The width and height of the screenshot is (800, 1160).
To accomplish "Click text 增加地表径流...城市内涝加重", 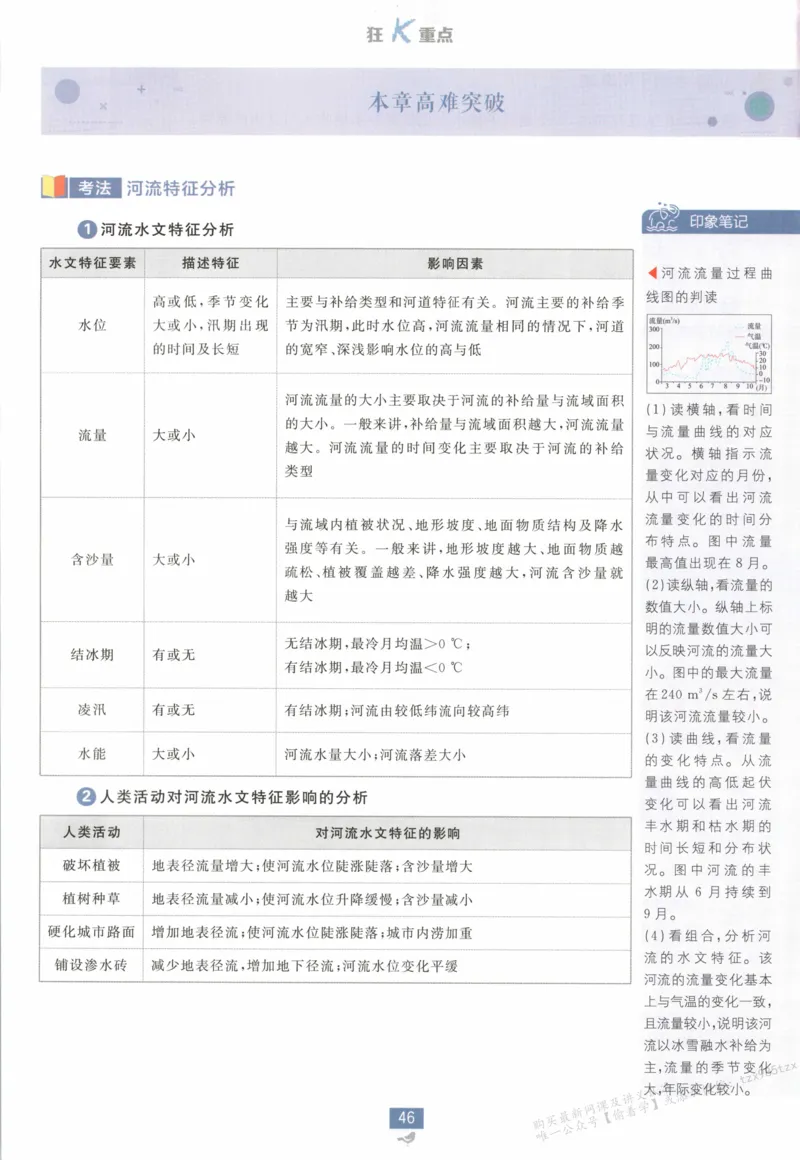I will (x=312, y=932).
